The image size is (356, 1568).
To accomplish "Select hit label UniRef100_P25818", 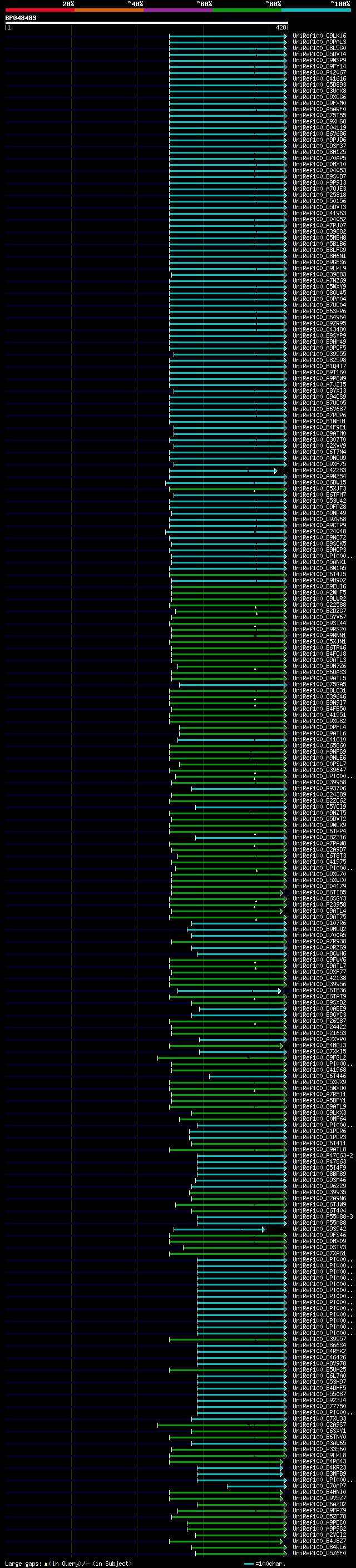I will (x=319, y=195).
